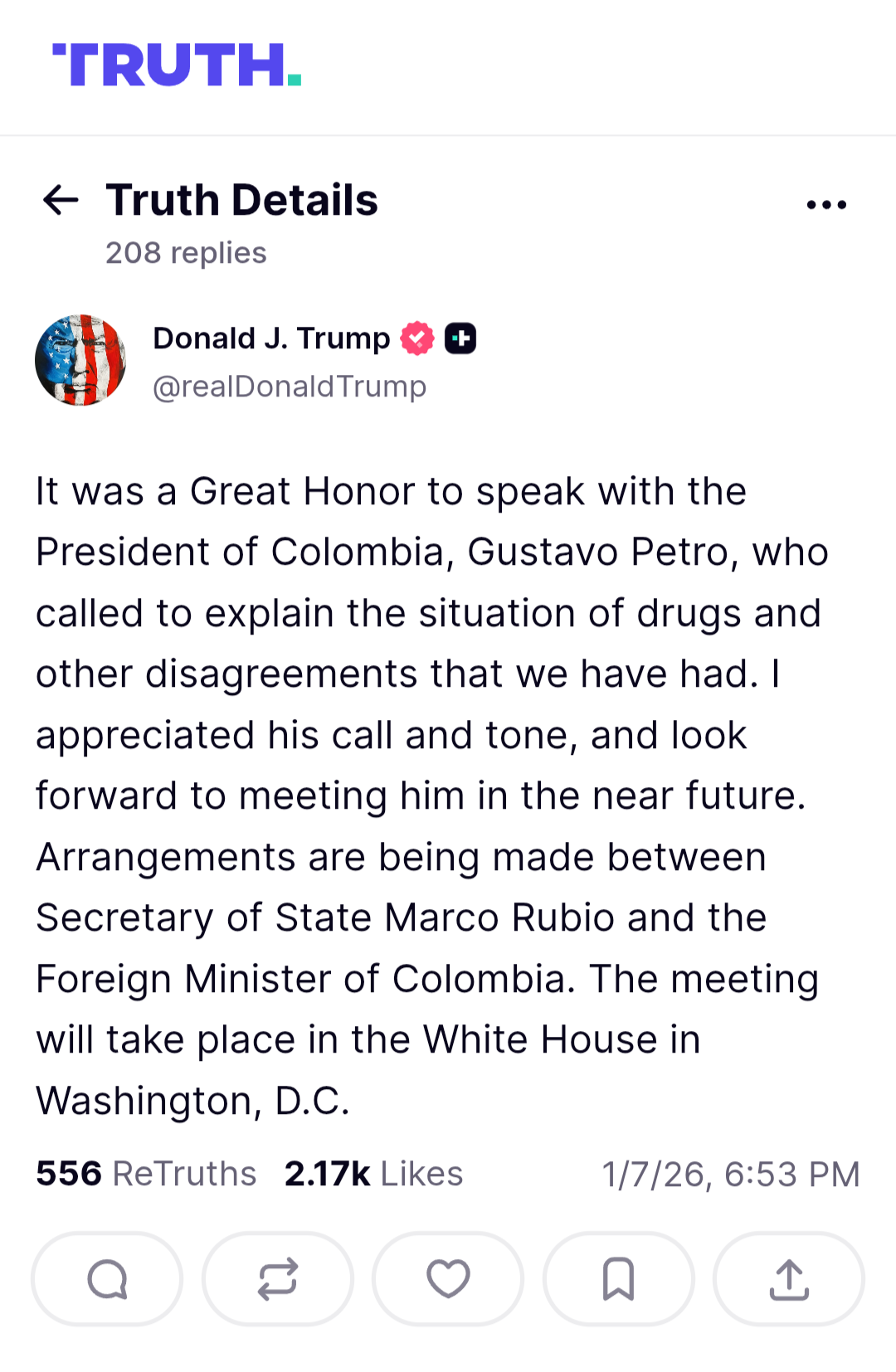Bookmark this Truth

[619, 1278]
